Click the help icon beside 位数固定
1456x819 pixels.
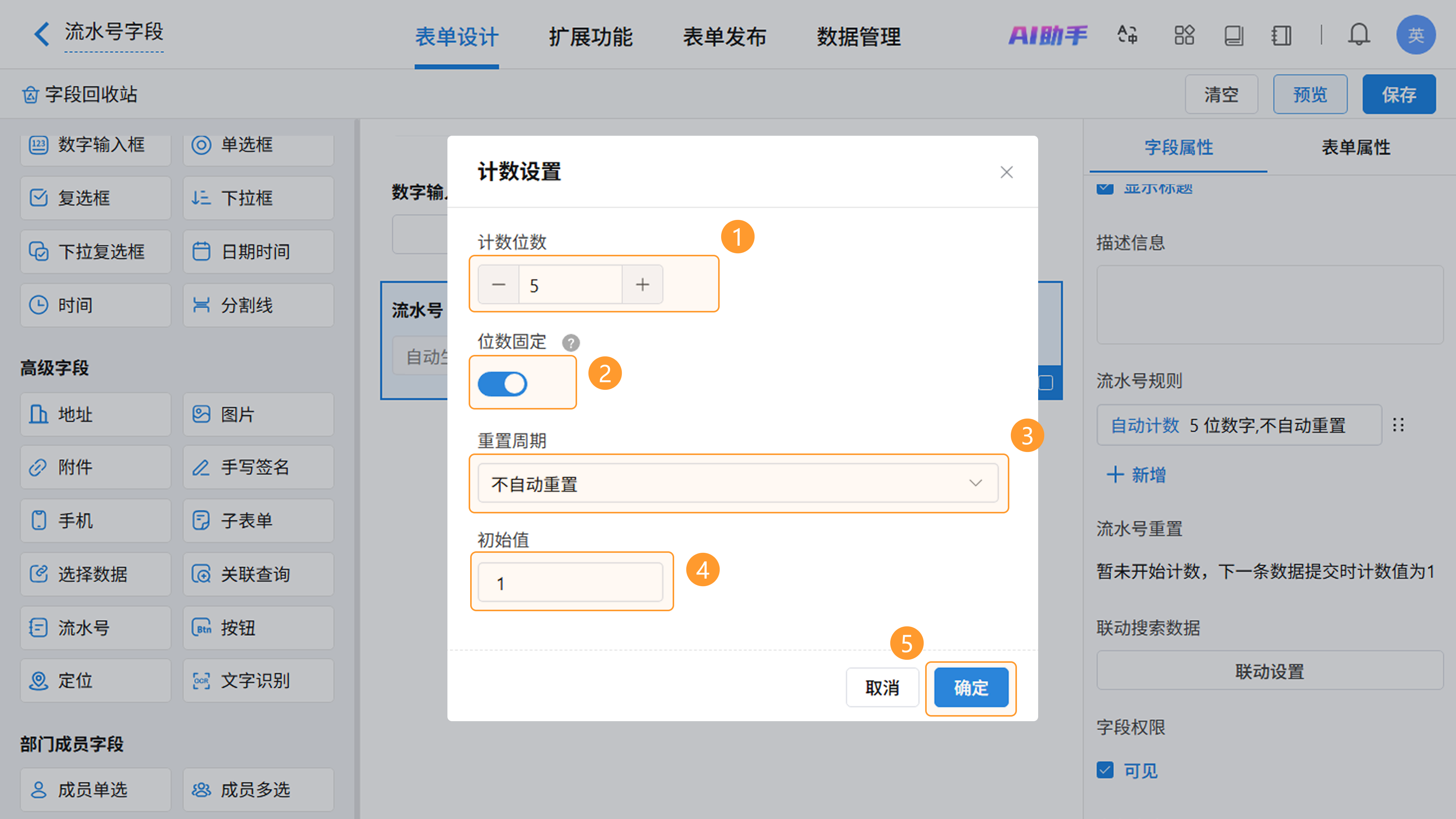tap(570, 342)
